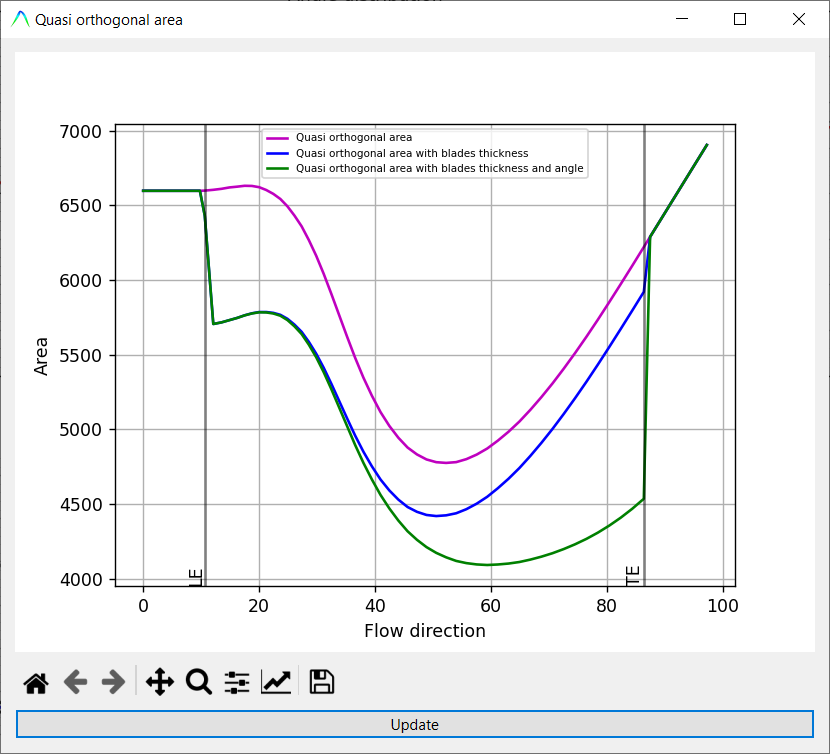Minimize the Quasi orthogonal area window
Viewport: 830px width, 754px height.
tap(683, 19)
